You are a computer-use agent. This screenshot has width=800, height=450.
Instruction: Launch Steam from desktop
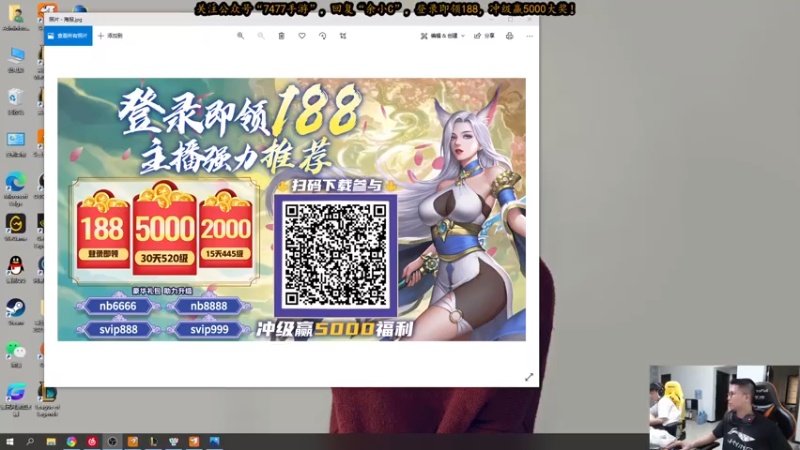tap(16, 312)
